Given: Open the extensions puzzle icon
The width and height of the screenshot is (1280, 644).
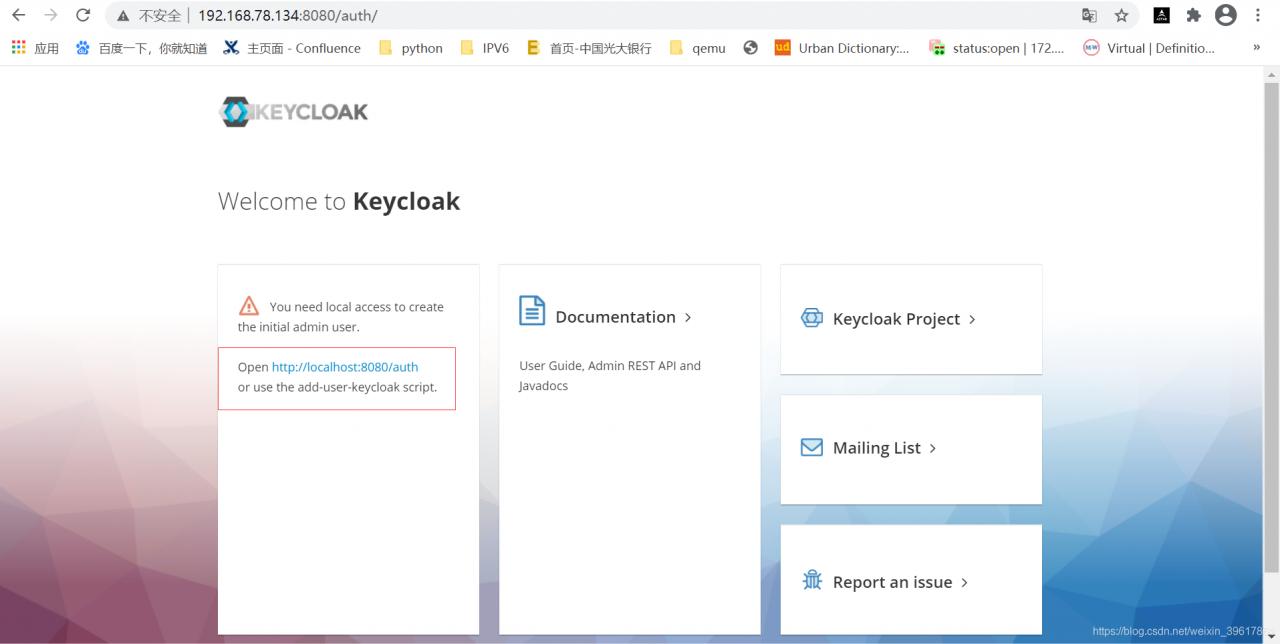Looking at the screenshot, I should [x=1193, y=15].
